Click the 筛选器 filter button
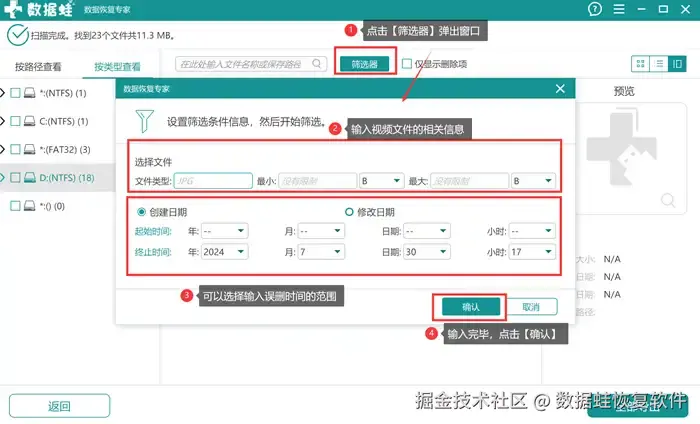Image resolution: width=700 pixels, height=424 pixels. [x=364, y=64]
